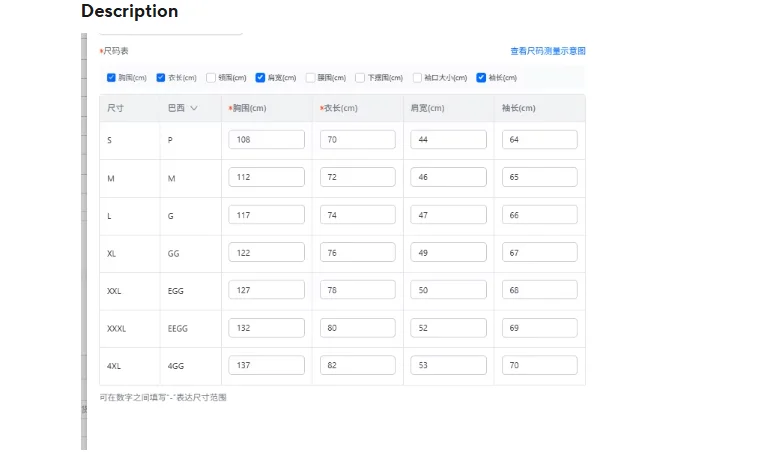Select the 4XL size label
This screenshot has height=453, width=759.
tap(114, 366)
